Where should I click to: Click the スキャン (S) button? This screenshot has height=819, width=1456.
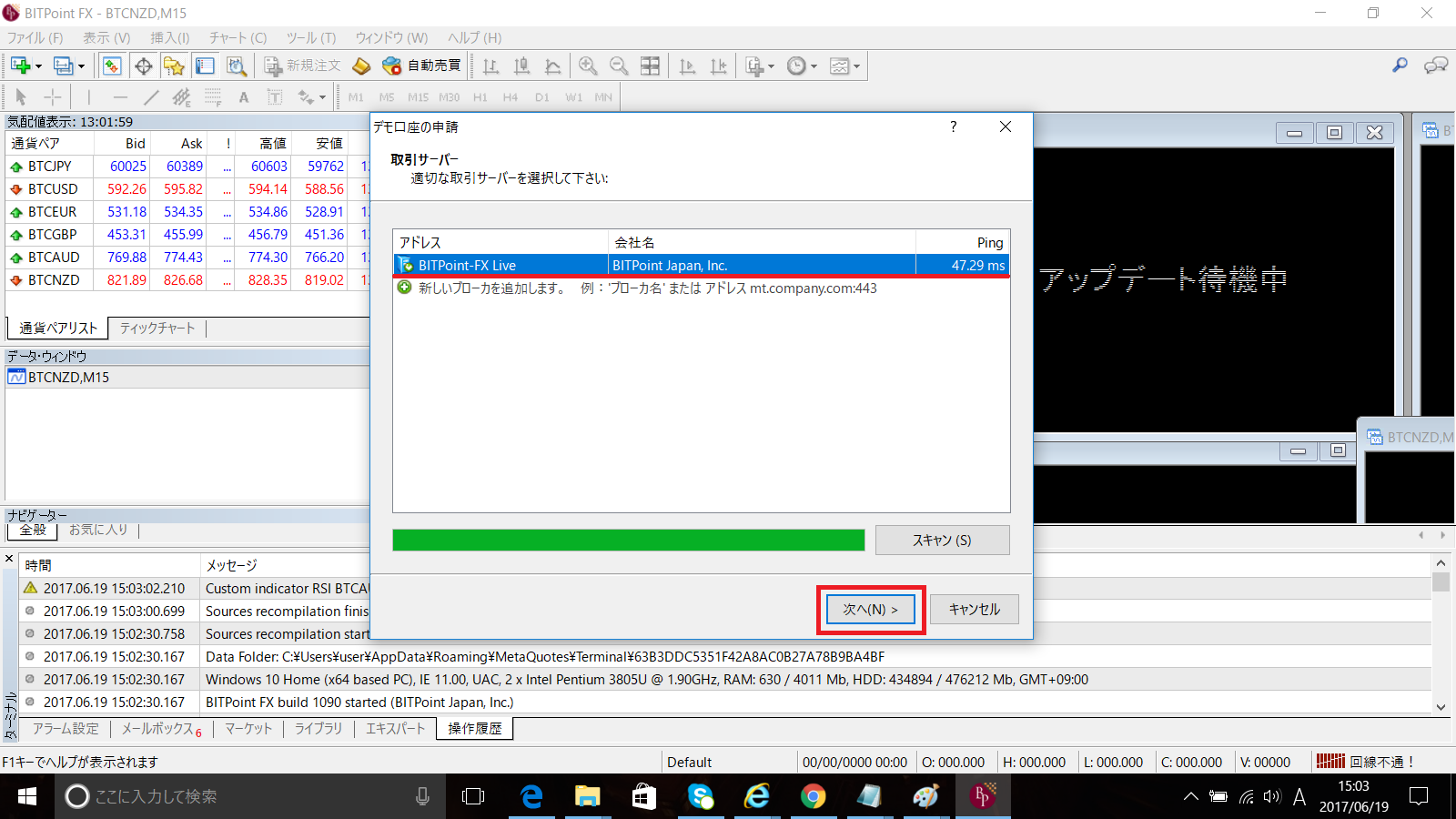(x=942, y=541)
